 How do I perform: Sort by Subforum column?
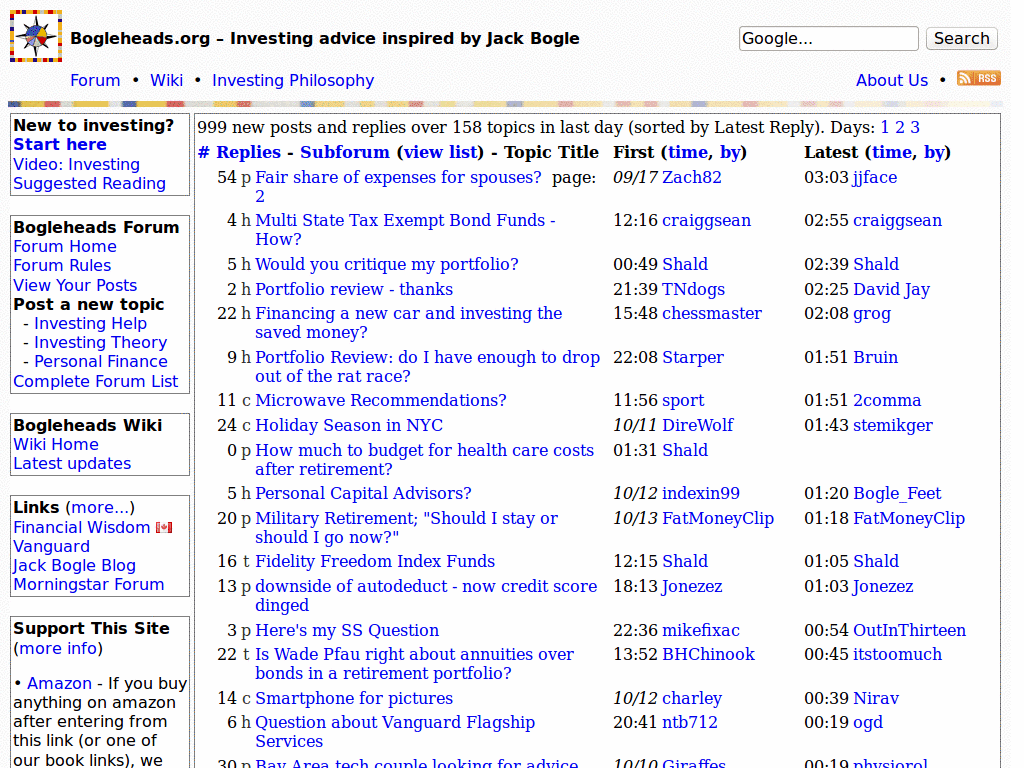[345, 152]
